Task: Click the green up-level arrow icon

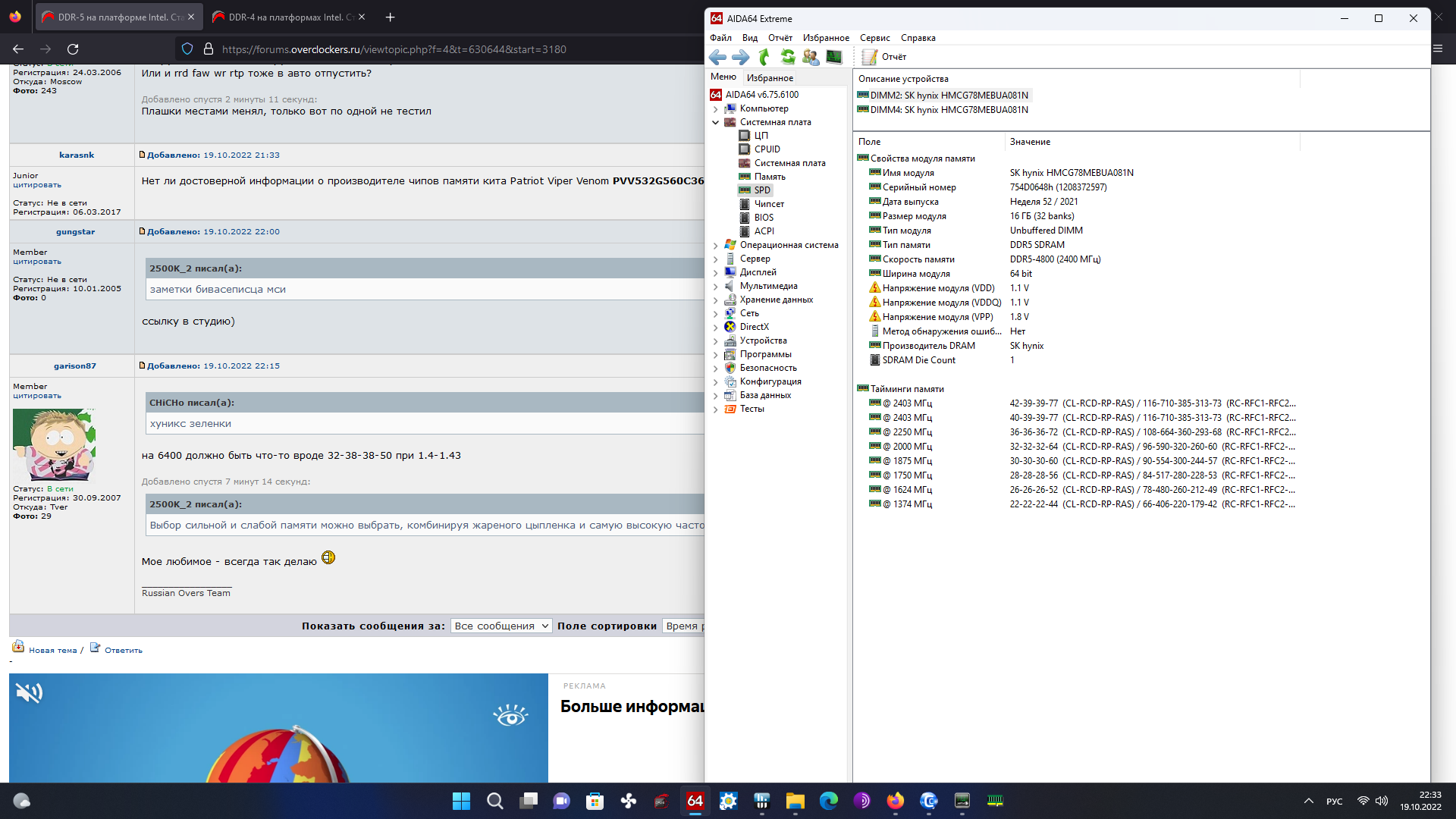Action: [764, 57]
